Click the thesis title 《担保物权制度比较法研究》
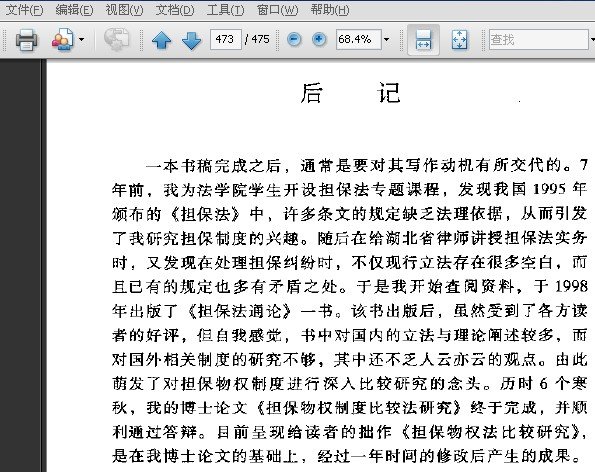 point(359,408)
